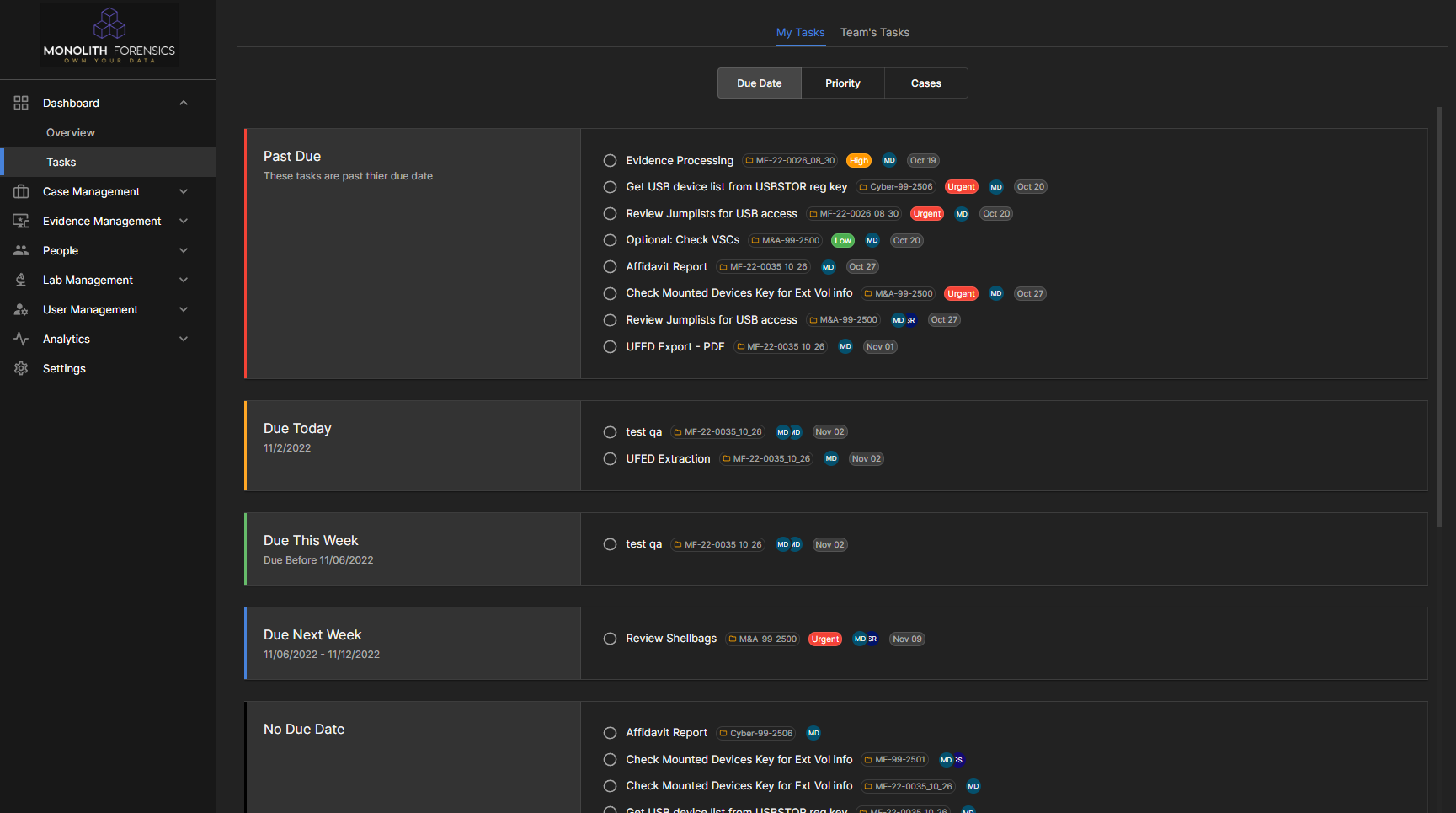Open Settings using the gear icon

tap(21, 368)
